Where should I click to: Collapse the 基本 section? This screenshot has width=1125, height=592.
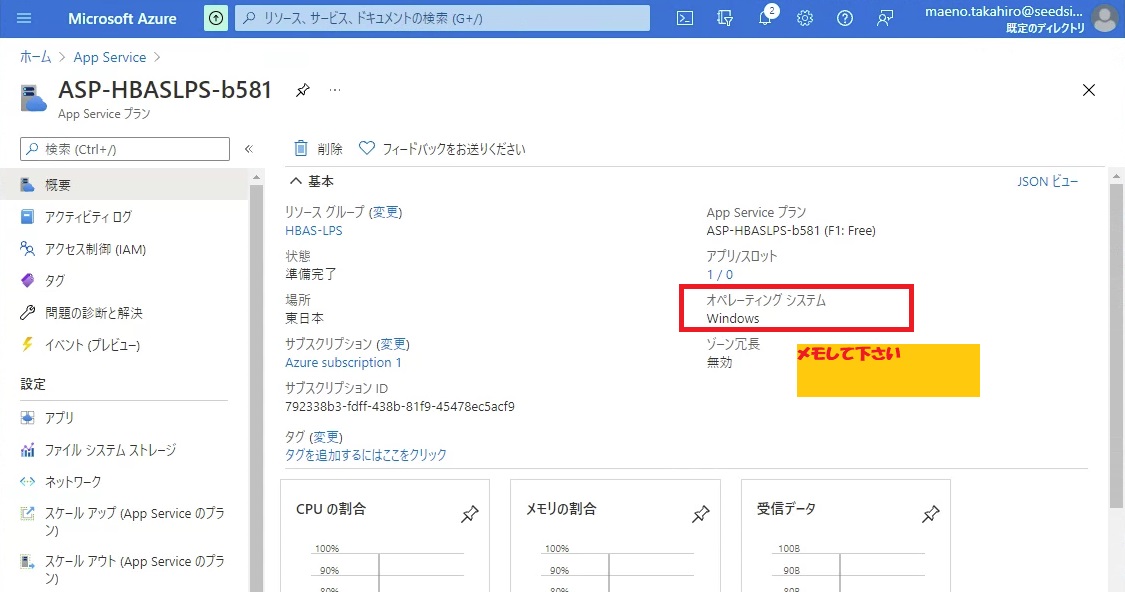[x=295, y=181]
